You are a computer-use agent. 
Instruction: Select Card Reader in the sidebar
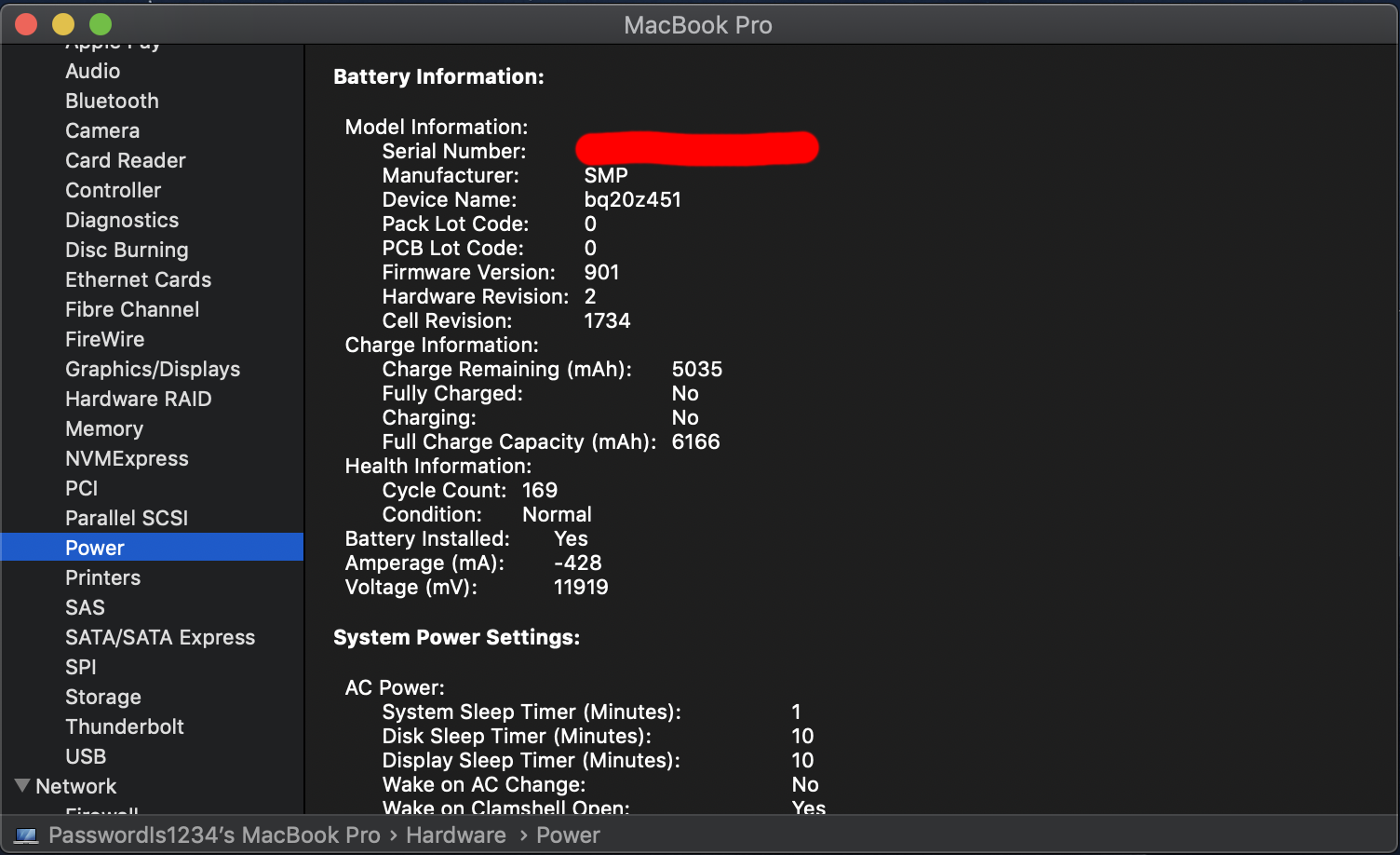tap(126, 160)
